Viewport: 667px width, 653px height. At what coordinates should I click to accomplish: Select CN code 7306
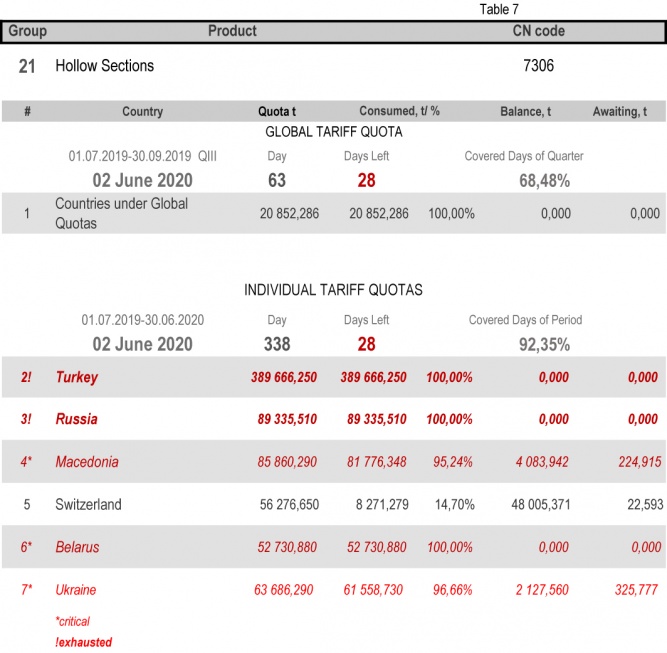538,66
